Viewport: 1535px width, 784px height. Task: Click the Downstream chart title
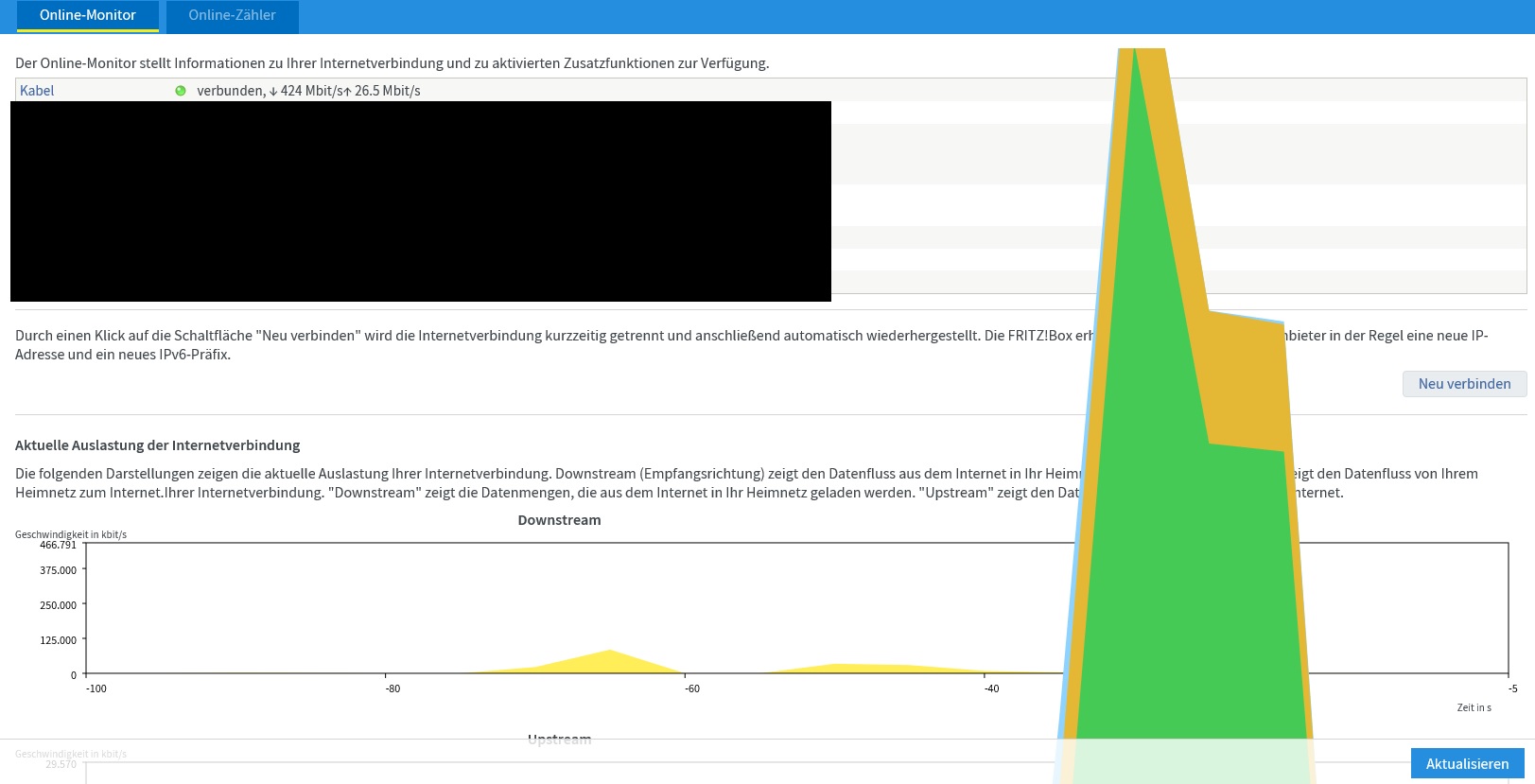tap(559, 520)
